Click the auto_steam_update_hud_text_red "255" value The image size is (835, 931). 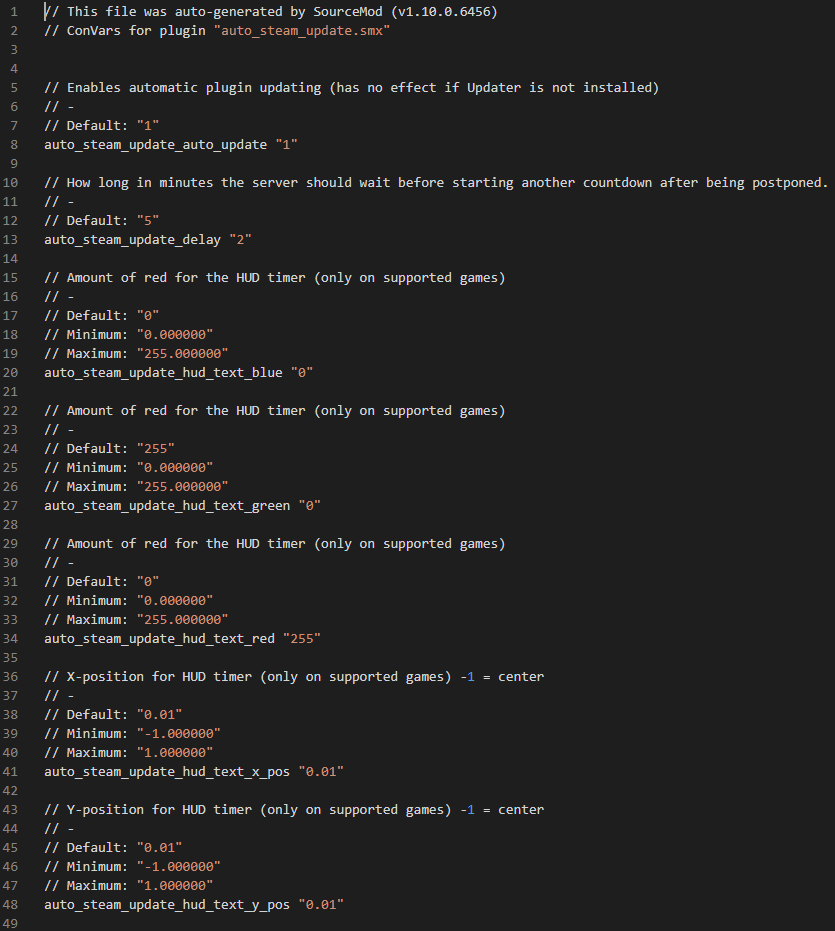click(302, 638)
